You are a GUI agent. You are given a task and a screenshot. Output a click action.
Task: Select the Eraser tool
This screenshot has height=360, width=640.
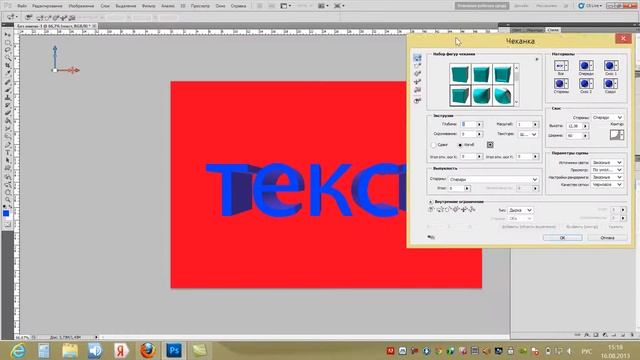(7, 114)
